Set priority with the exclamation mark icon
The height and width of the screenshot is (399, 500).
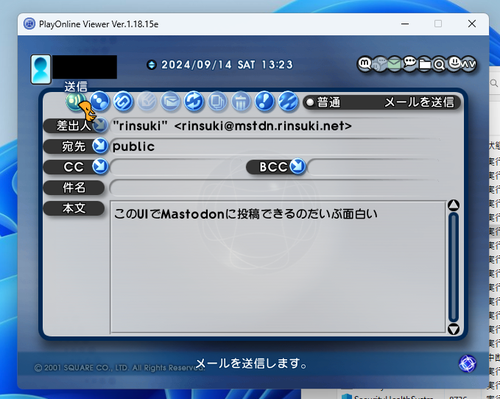coord(265,101)
